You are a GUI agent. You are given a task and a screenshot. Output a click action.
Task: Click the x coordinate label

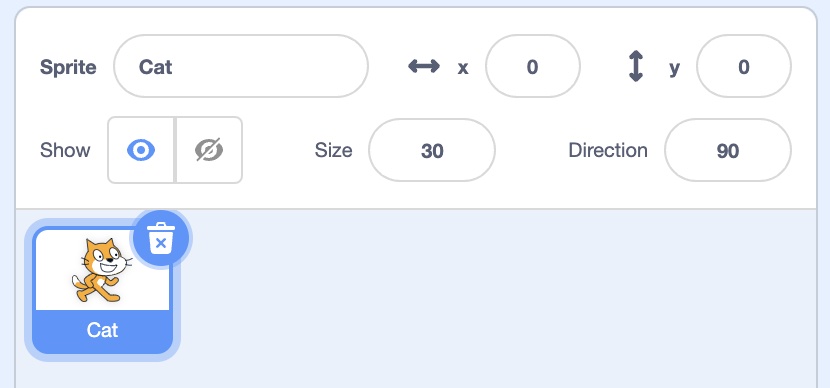463,68
